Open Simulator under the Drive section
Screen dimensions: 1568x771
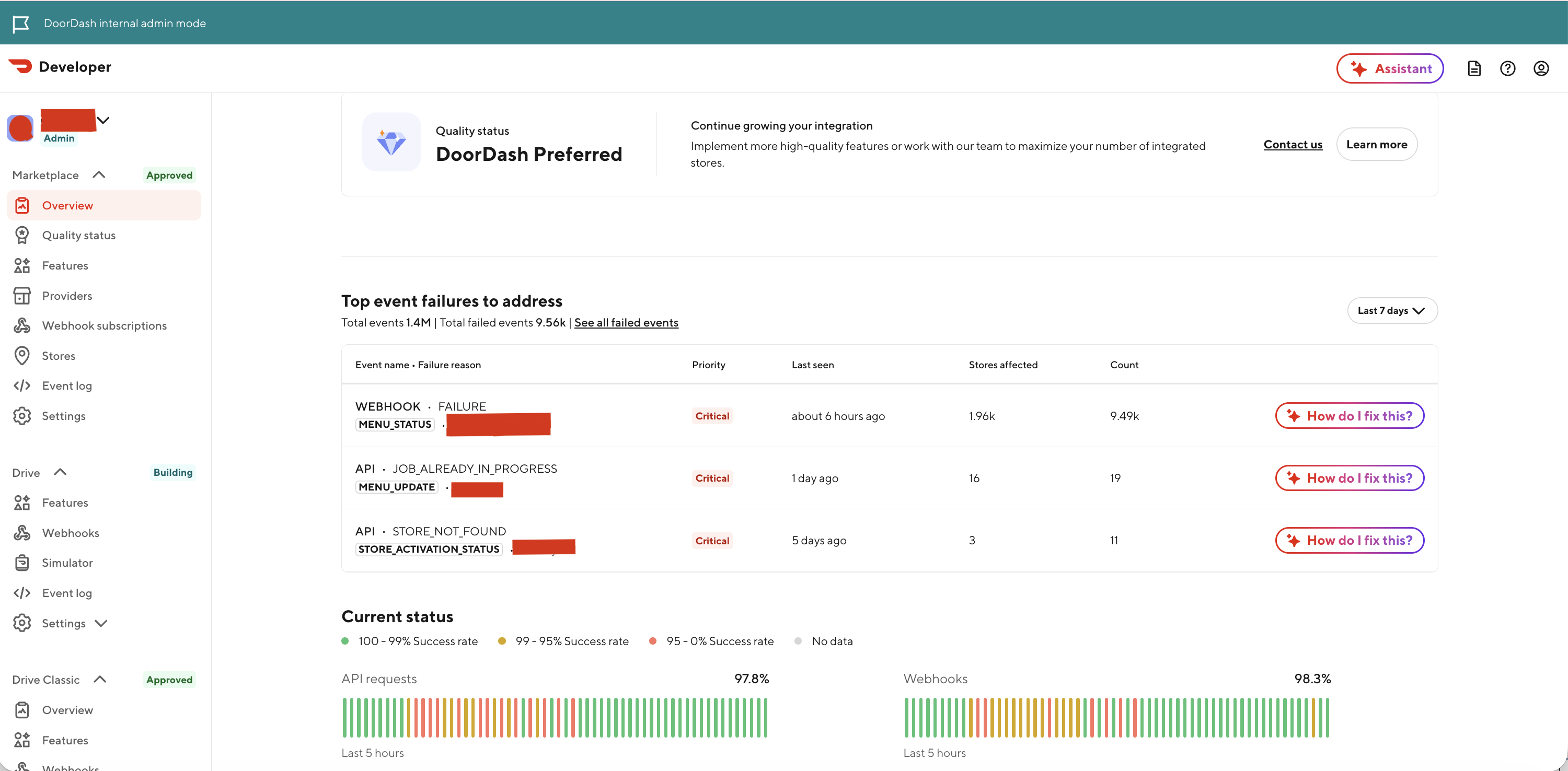pyautogui.click(x=67, y=562)
